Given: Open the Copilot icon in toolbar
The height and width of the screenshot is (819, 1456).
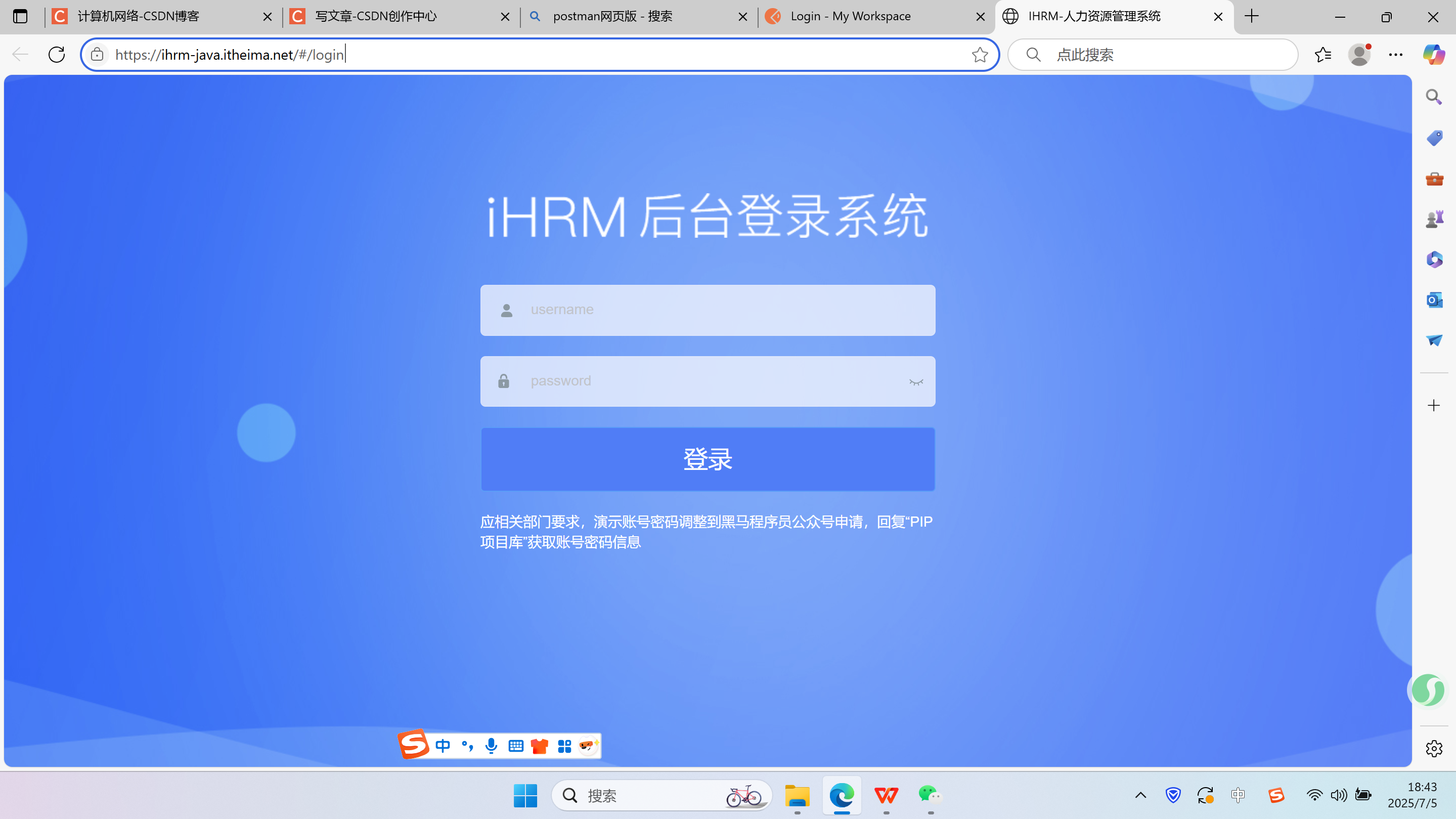Looking at the screenshot, I should pyautogui.click(x=1434, y=55).
